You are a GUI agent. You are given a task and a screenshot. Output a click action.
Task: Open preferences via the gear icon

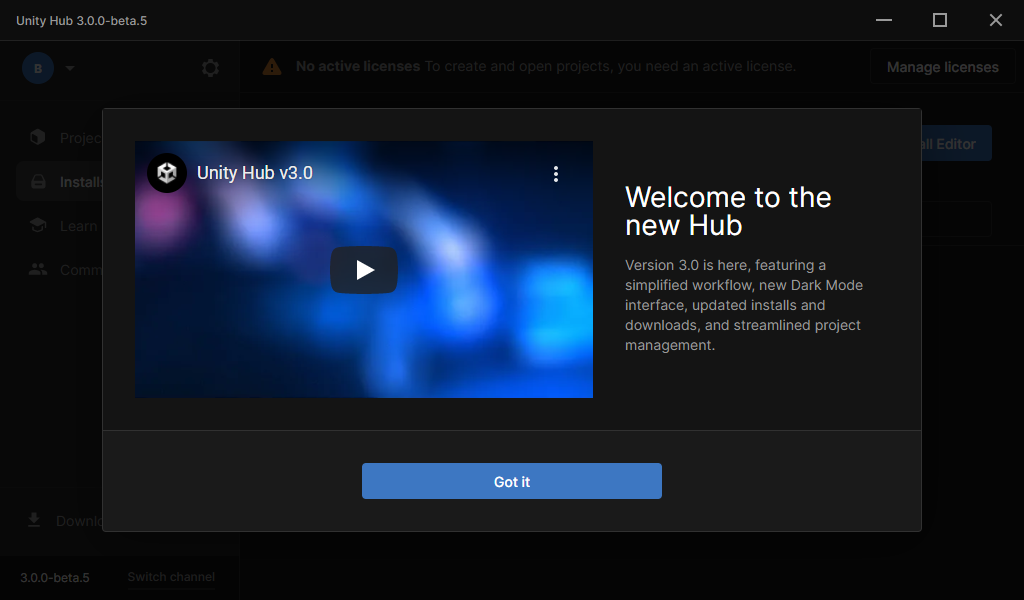[210, 68]
